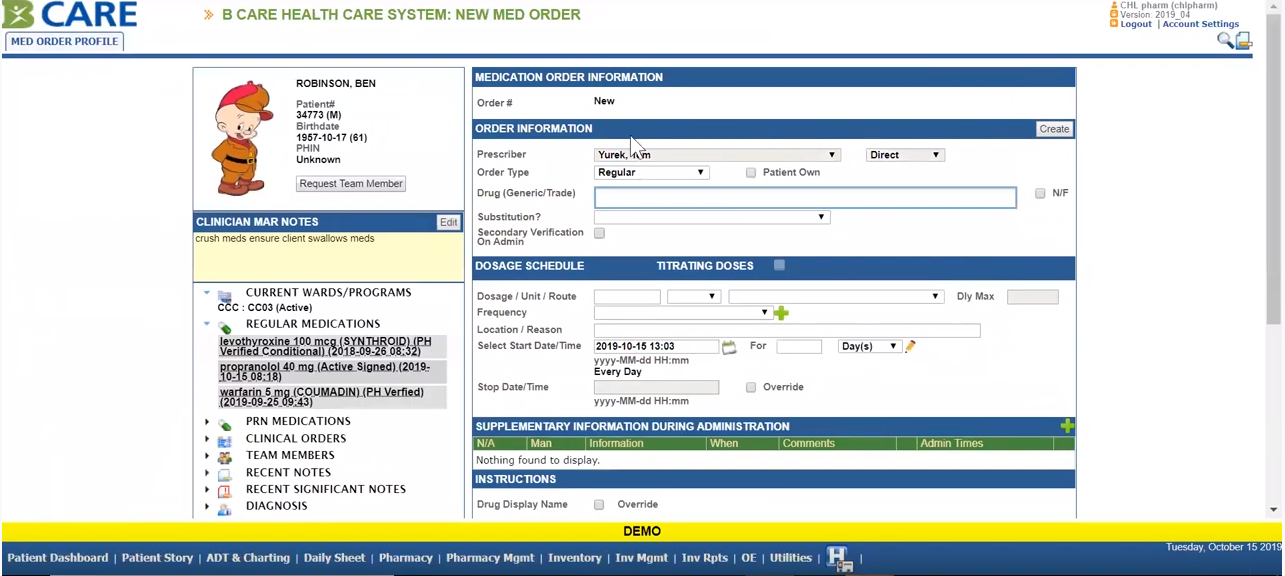The width and height of the screenshot is (1285, 576).
Task: Expand the PRN Medications tree section
Action: click(x=207, y=422)
